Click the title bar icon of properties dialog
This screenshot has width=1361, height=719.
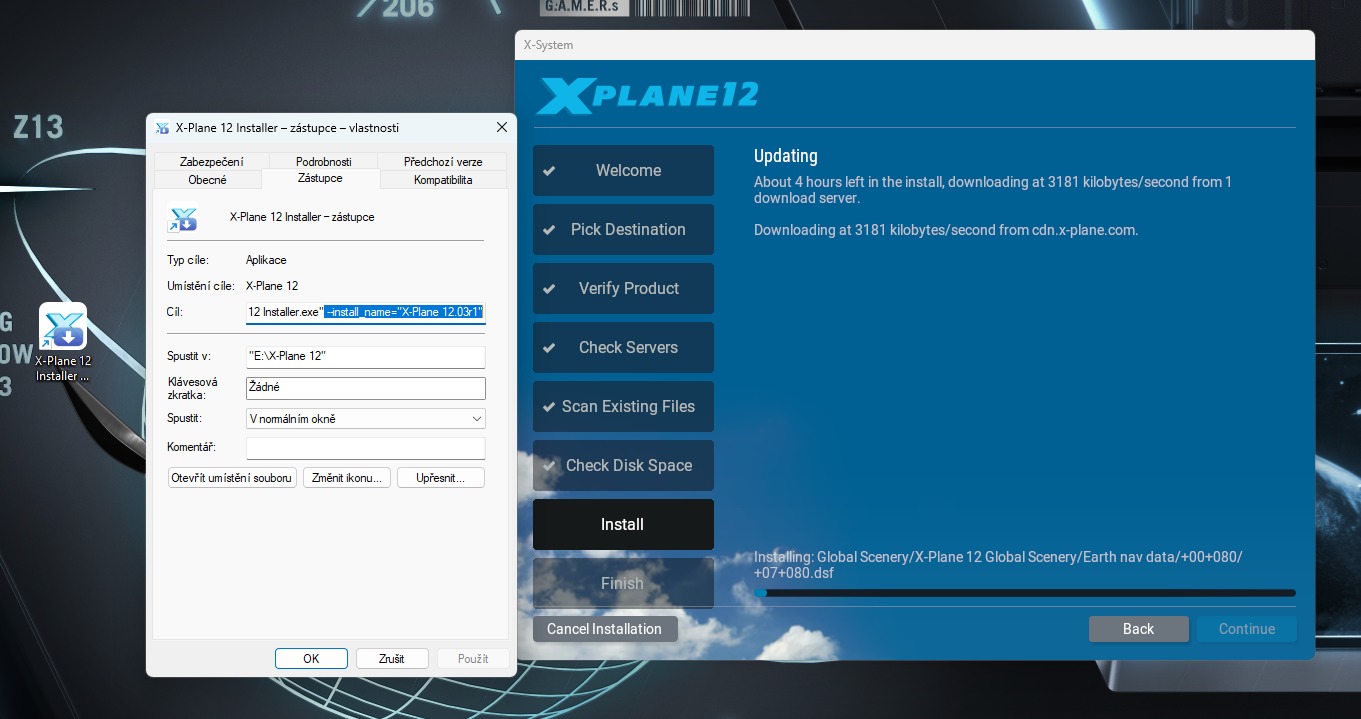coord(162,128)
